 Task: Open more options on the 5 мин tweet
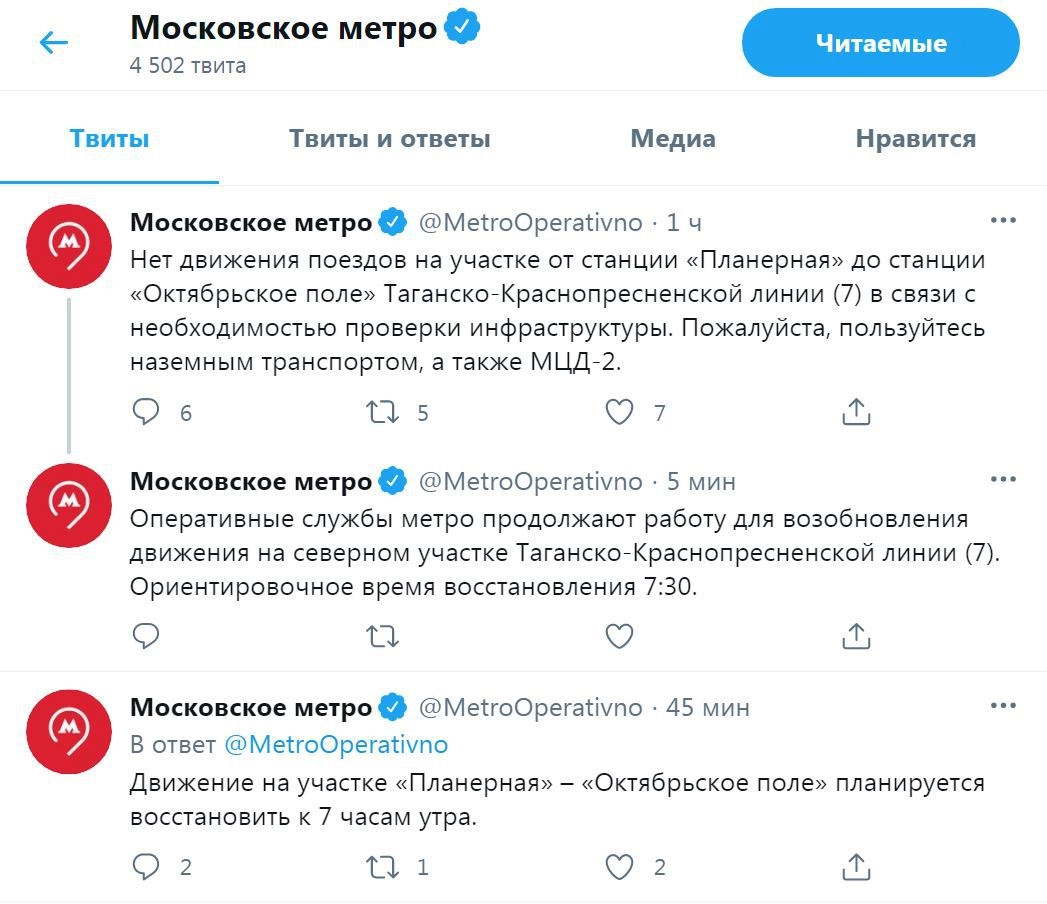click(x=1002, y=480)
